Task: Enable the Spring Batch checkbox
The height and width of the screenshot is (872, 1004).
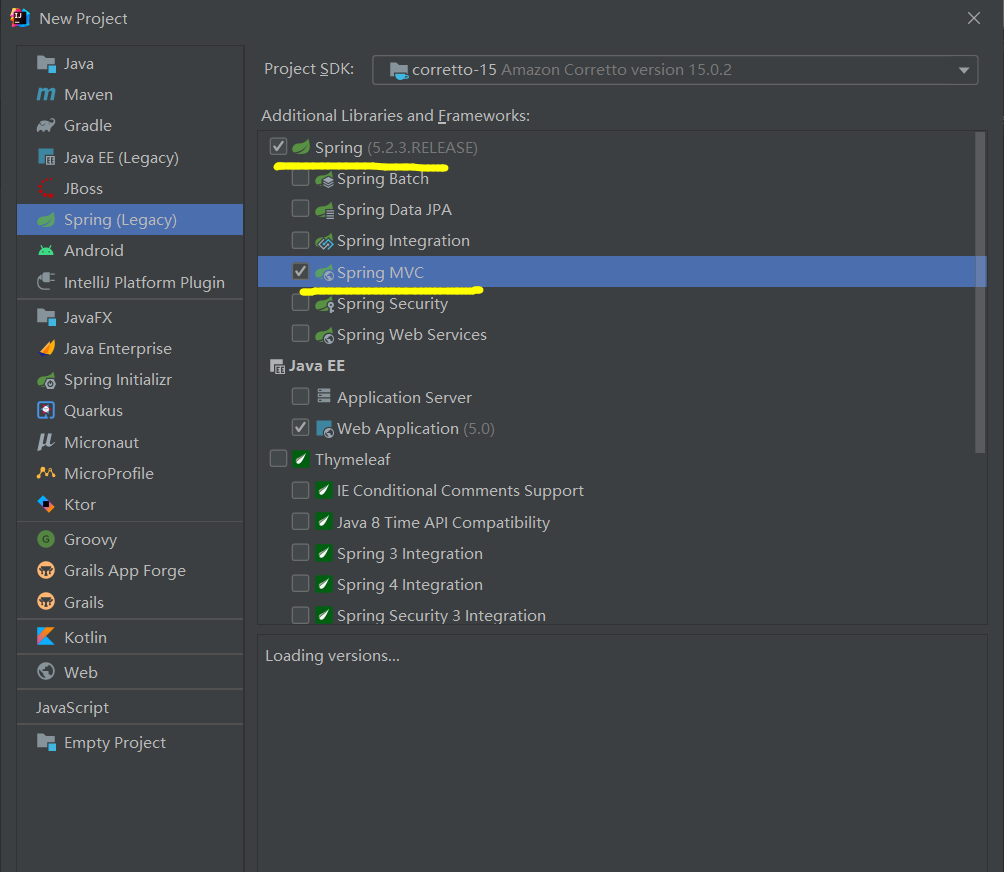Action: (300, 177)
